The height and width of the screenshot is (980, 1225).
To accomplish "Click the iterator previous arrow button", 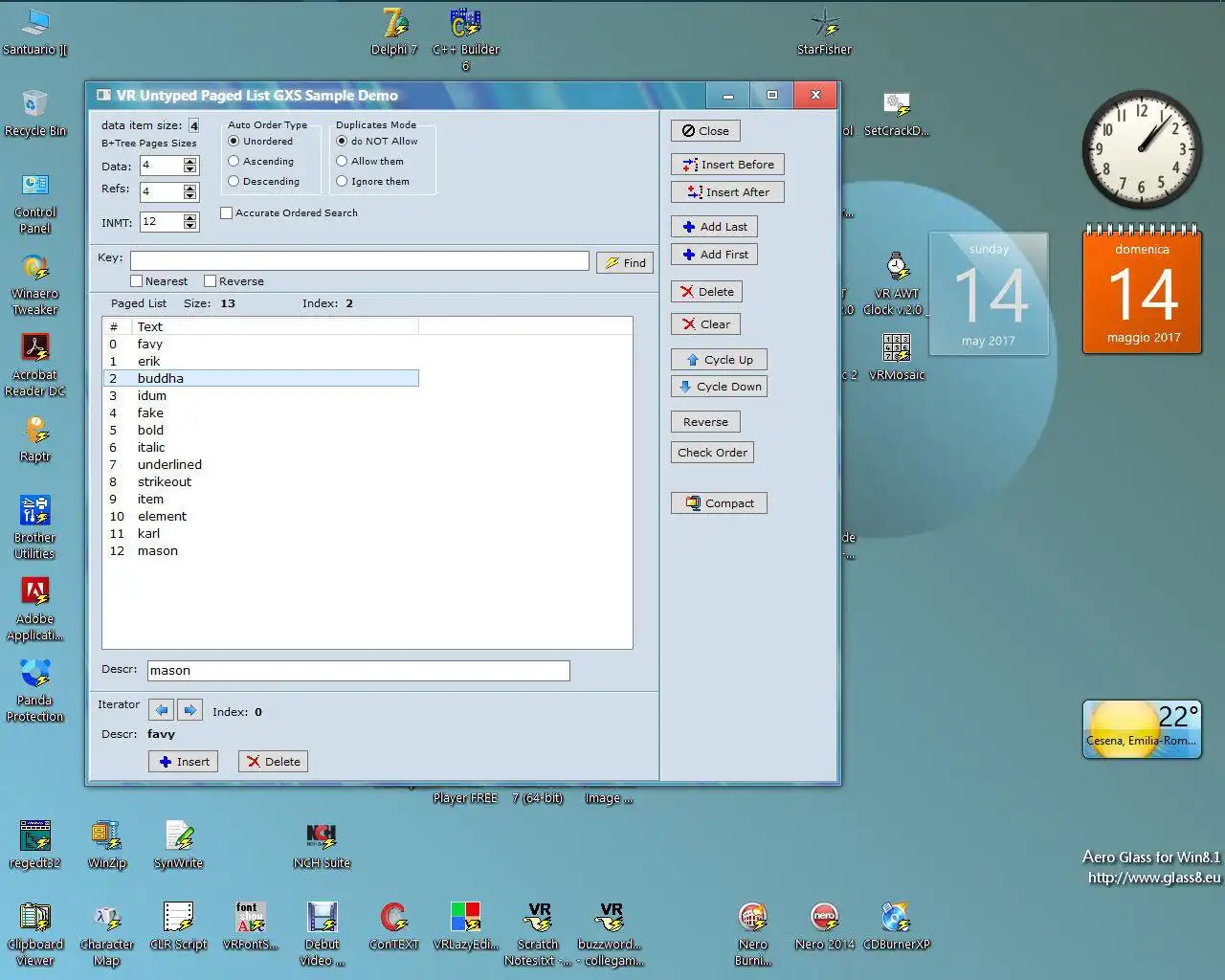I will point(161,710).
